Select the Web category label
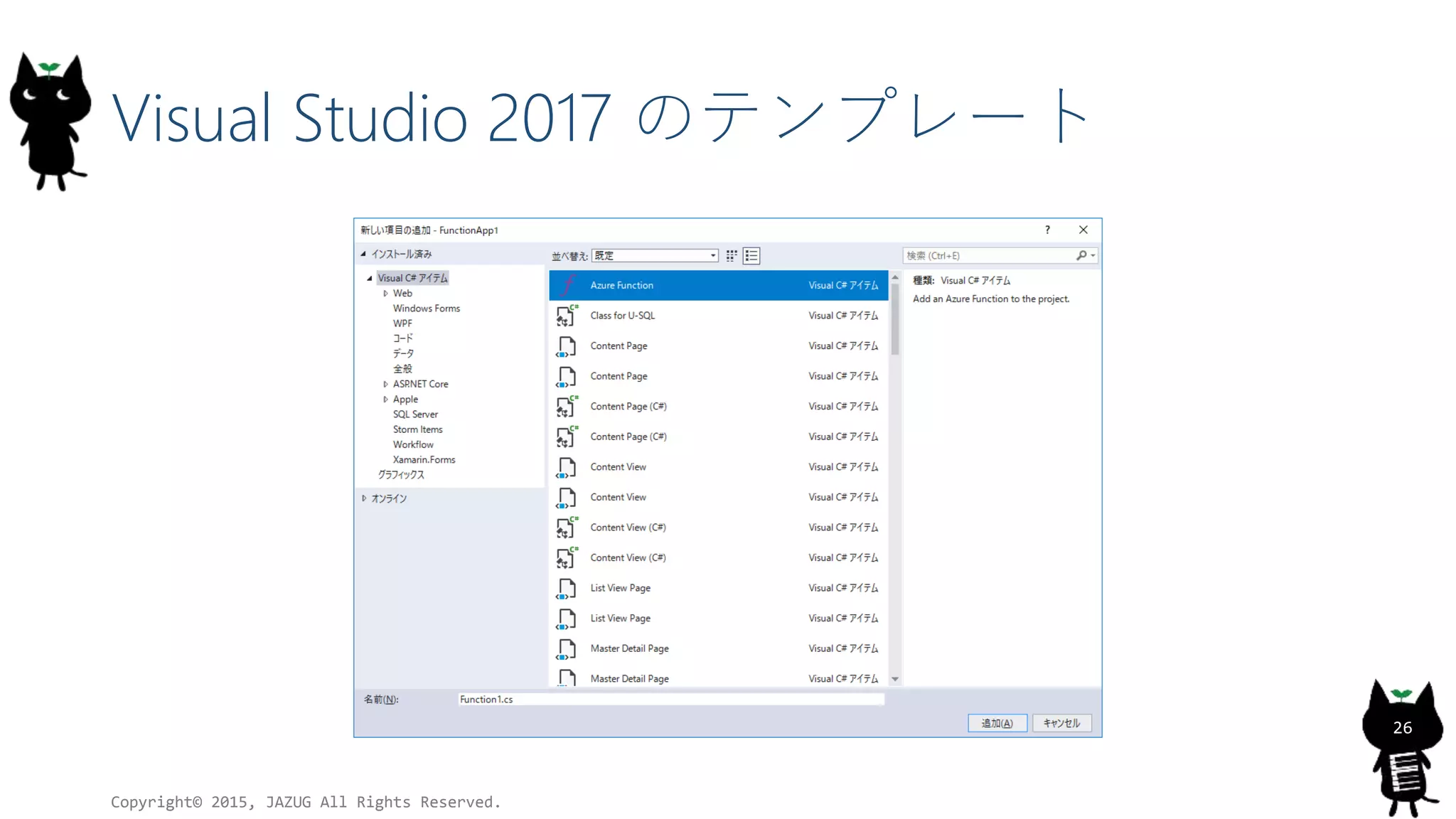This screenshot has height=819, width=1456. coord(402,294)
